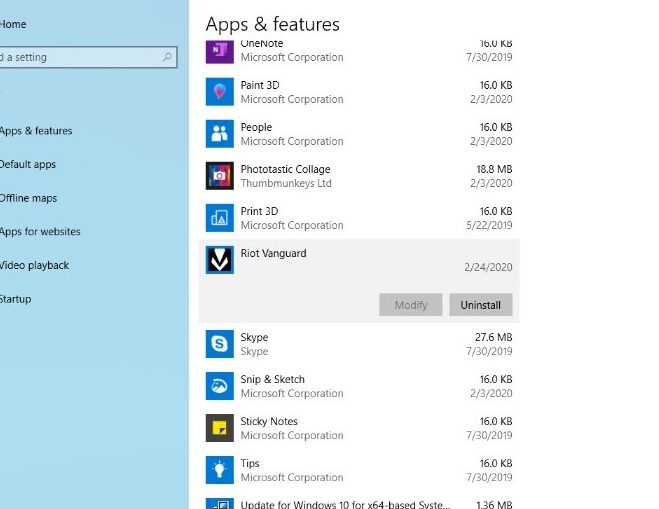Open Default apps settings page
The width and height of the screenshot is (659, 509).
pos(28,164)
